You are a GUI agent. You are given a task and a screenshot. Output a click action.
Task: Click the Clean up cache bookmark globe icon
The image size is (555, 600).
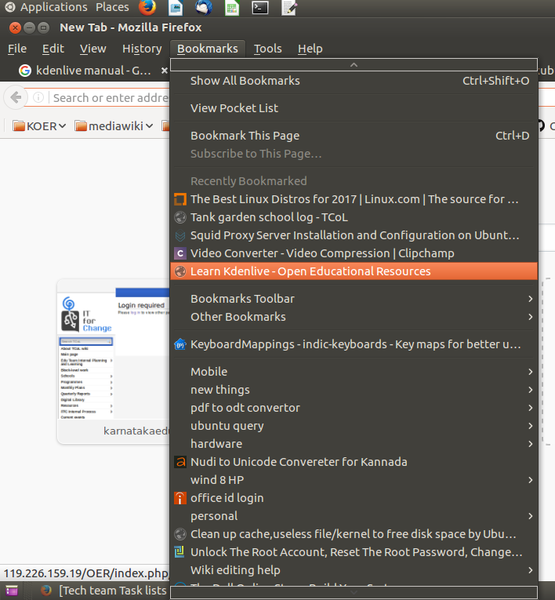[180, 534]
